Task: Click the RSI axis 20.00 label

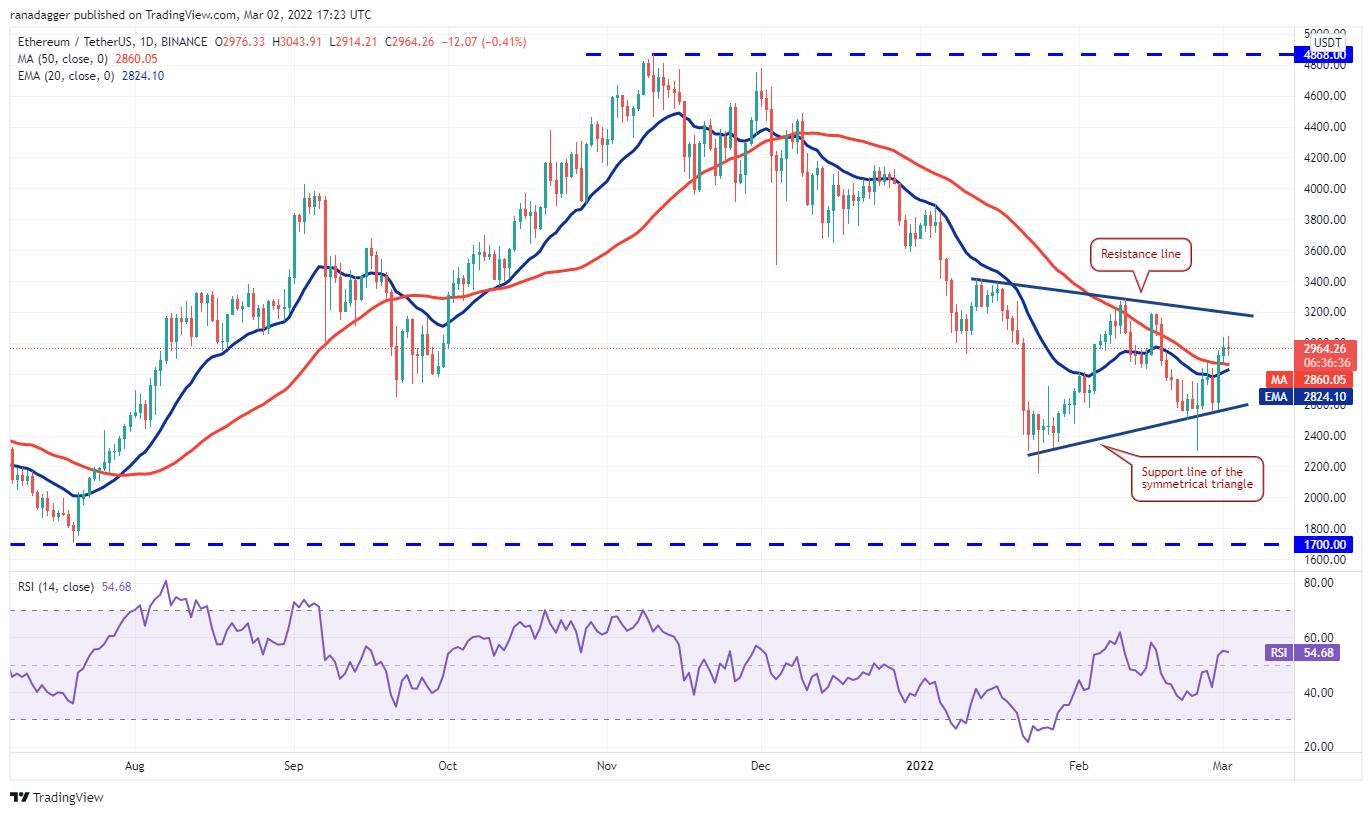Action: tap(1319, 747)
